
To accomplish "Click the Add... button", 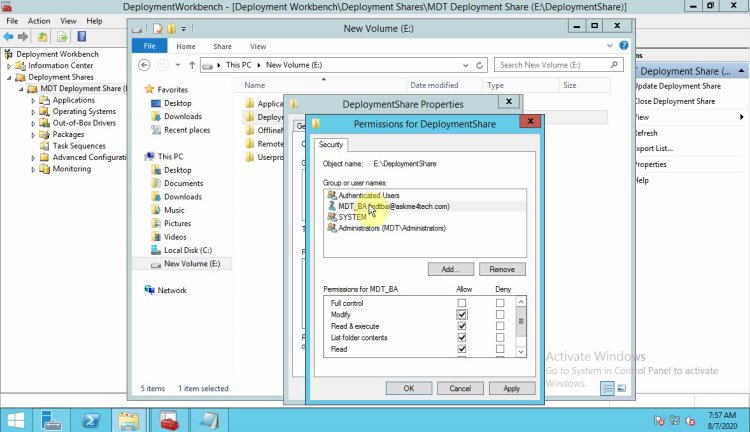I will pos(450,269).
